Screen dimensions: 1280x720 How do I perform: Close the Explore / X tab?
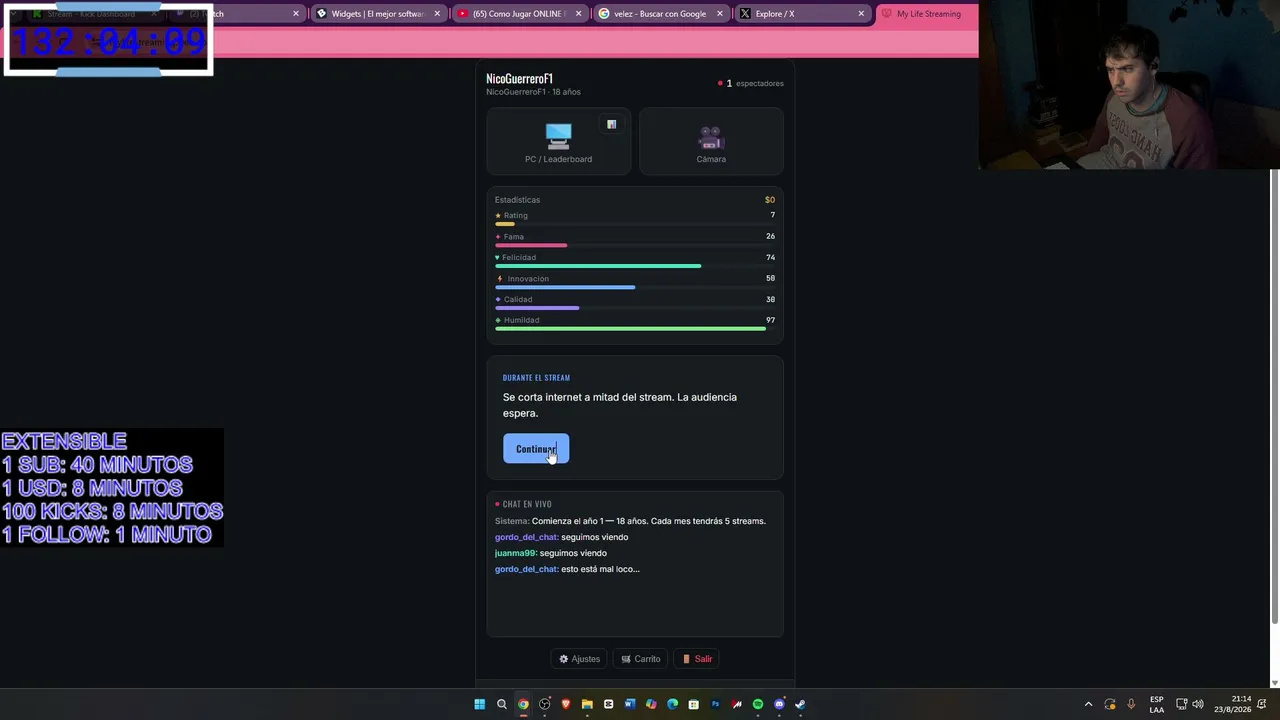click(861, 14)
